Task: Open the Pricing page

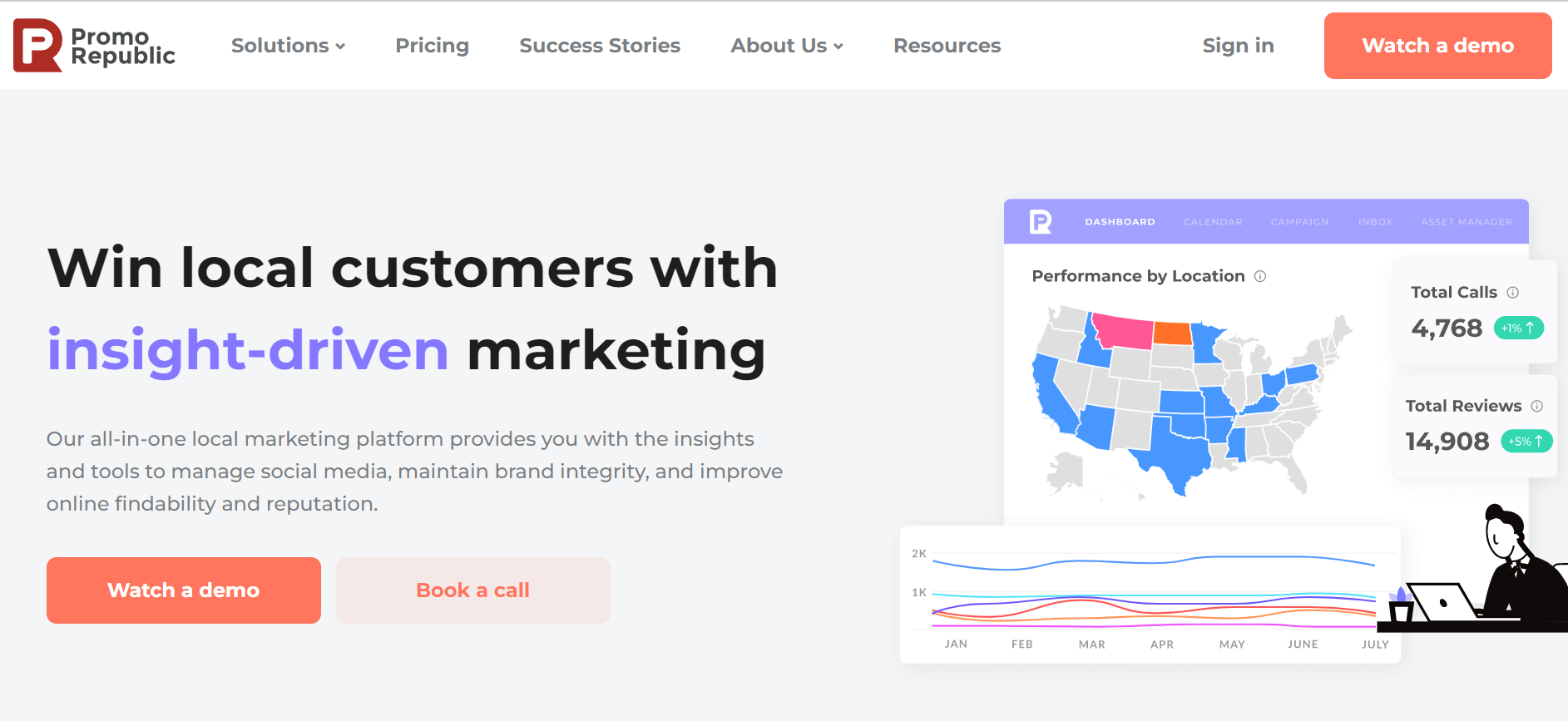Action: 432,46
